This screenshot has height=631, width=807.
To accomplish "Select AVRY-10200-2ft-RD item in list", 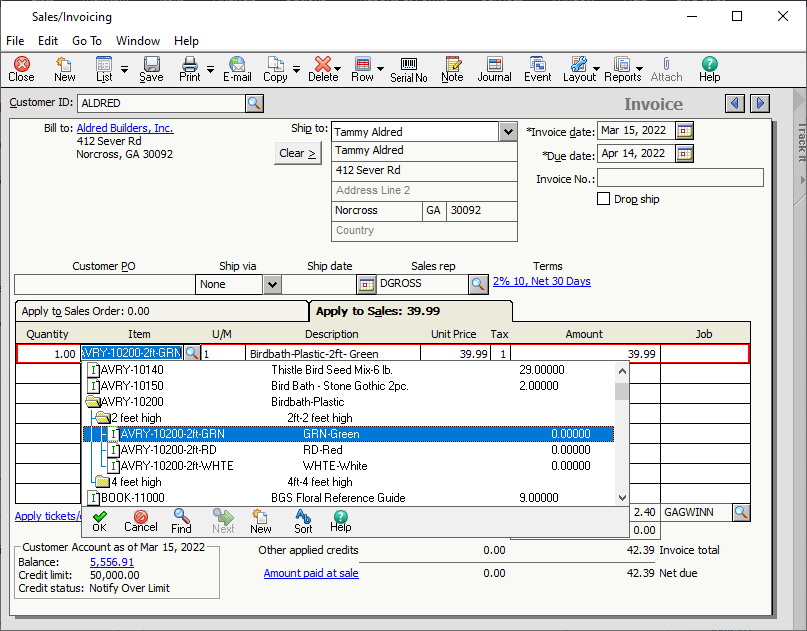I will (x=168, y=450).
